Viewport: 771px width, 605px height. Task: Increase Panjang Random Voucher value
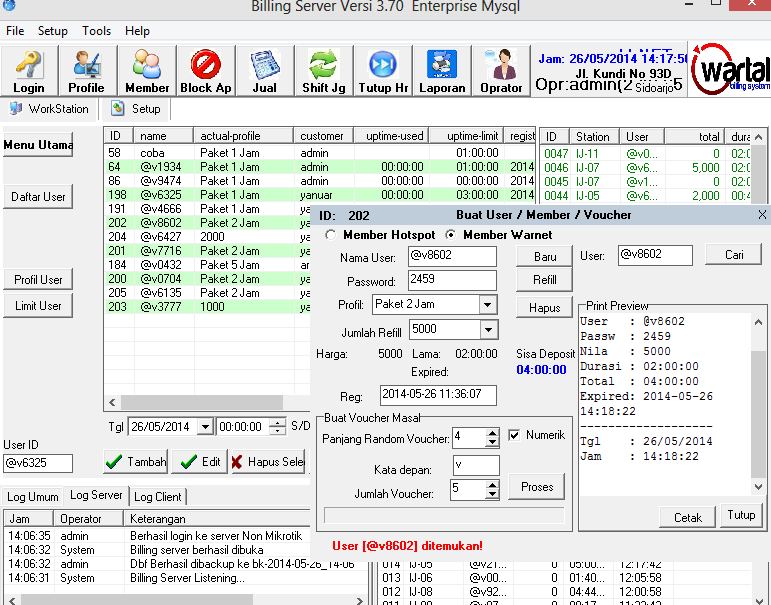point(492,433)
